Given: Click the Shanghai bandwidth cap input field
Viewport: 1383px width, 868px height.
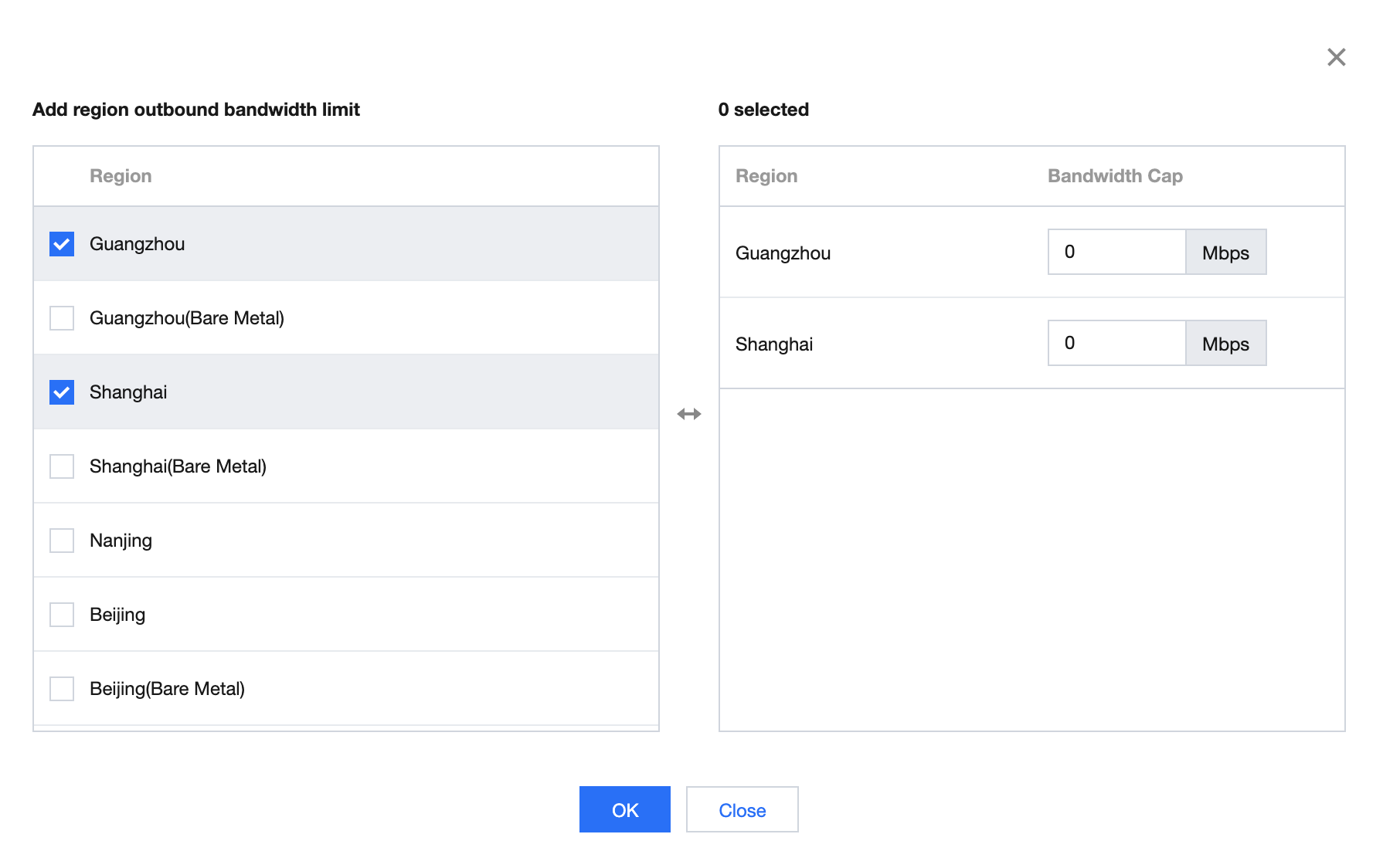Looking at the screenshot, I should [1116, 343].
